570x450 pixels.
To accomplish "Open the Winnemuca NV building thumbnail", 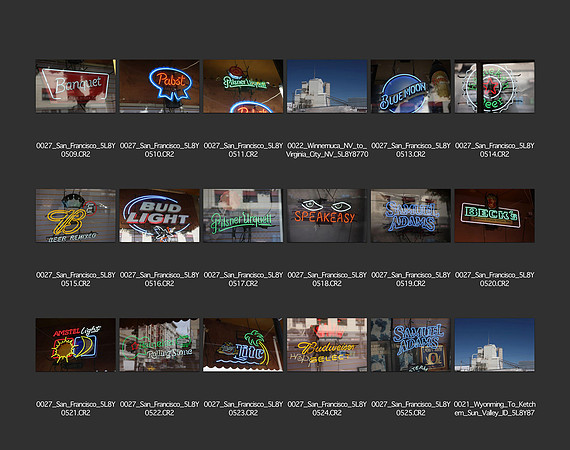I will point(327,87).
